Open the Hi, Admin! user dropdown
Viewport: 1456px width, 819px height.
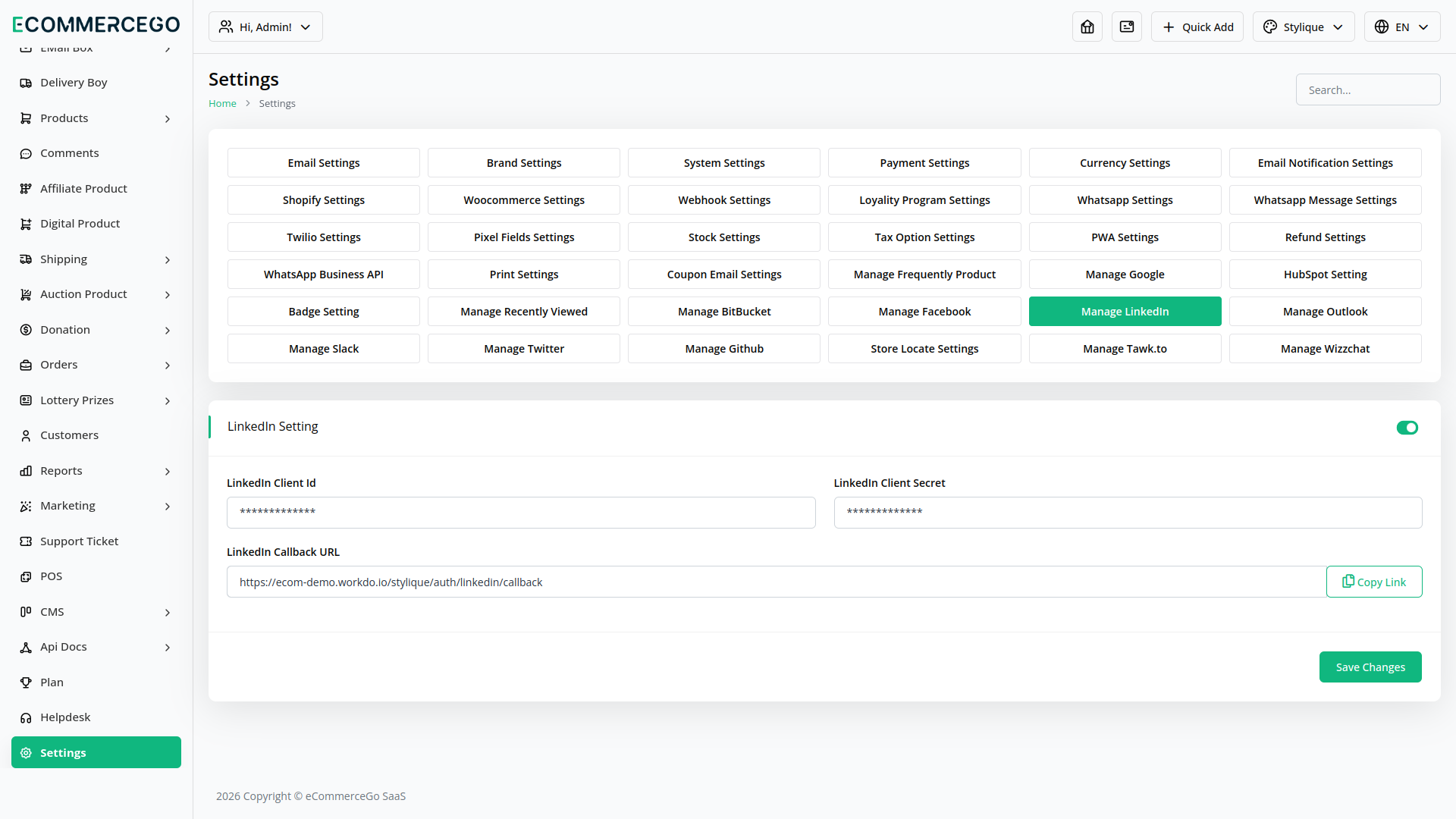pyautogui.click(x=265, y=27)
